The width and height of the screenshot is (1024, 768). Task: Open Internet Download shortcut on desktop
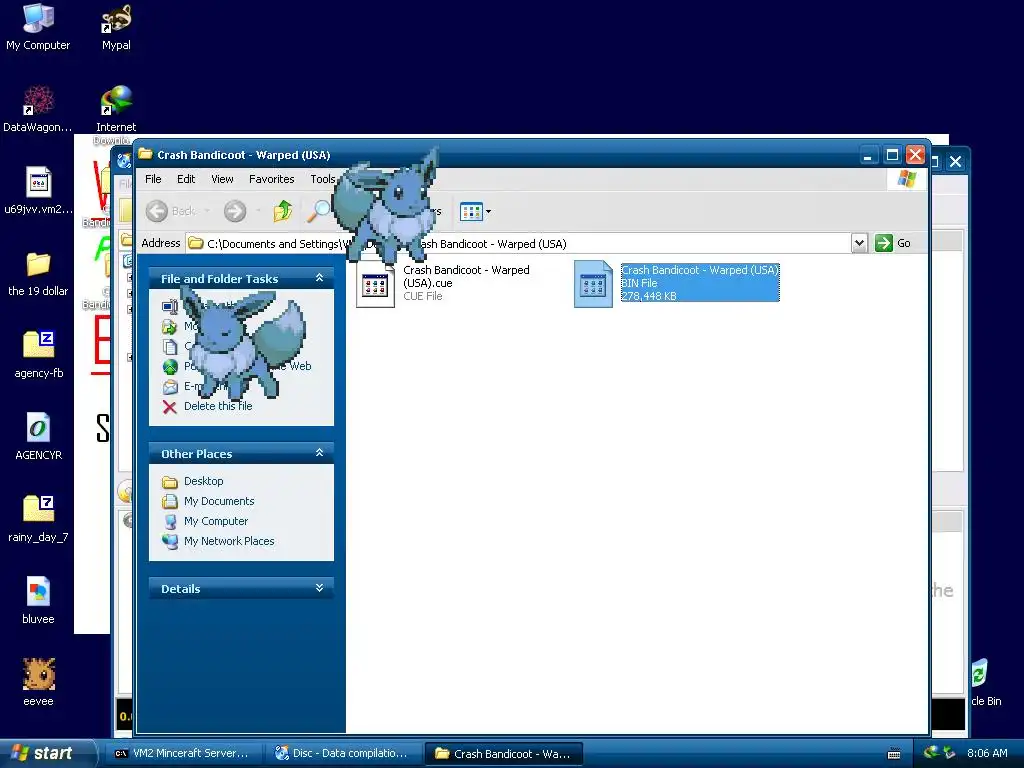point(116,109)
